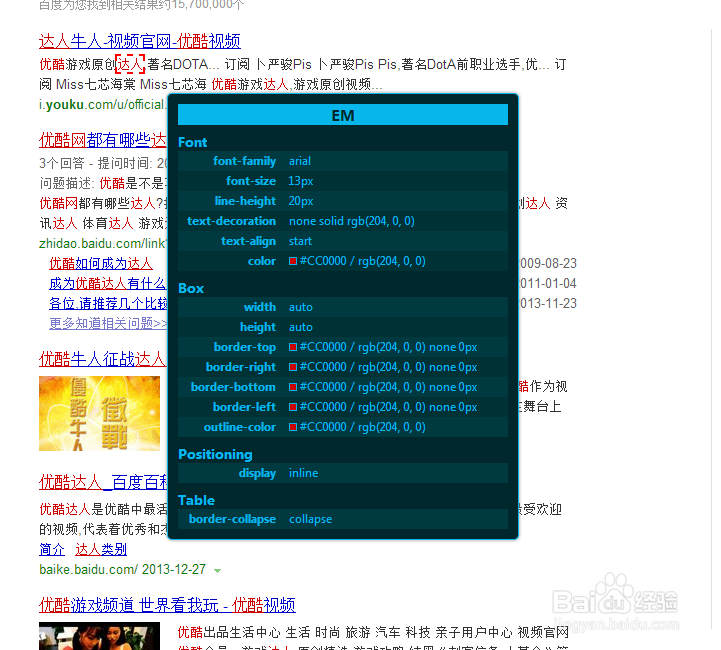Open 更多知道相关问题>> link
The image size is (721, 650).
(x=108, y=324)
